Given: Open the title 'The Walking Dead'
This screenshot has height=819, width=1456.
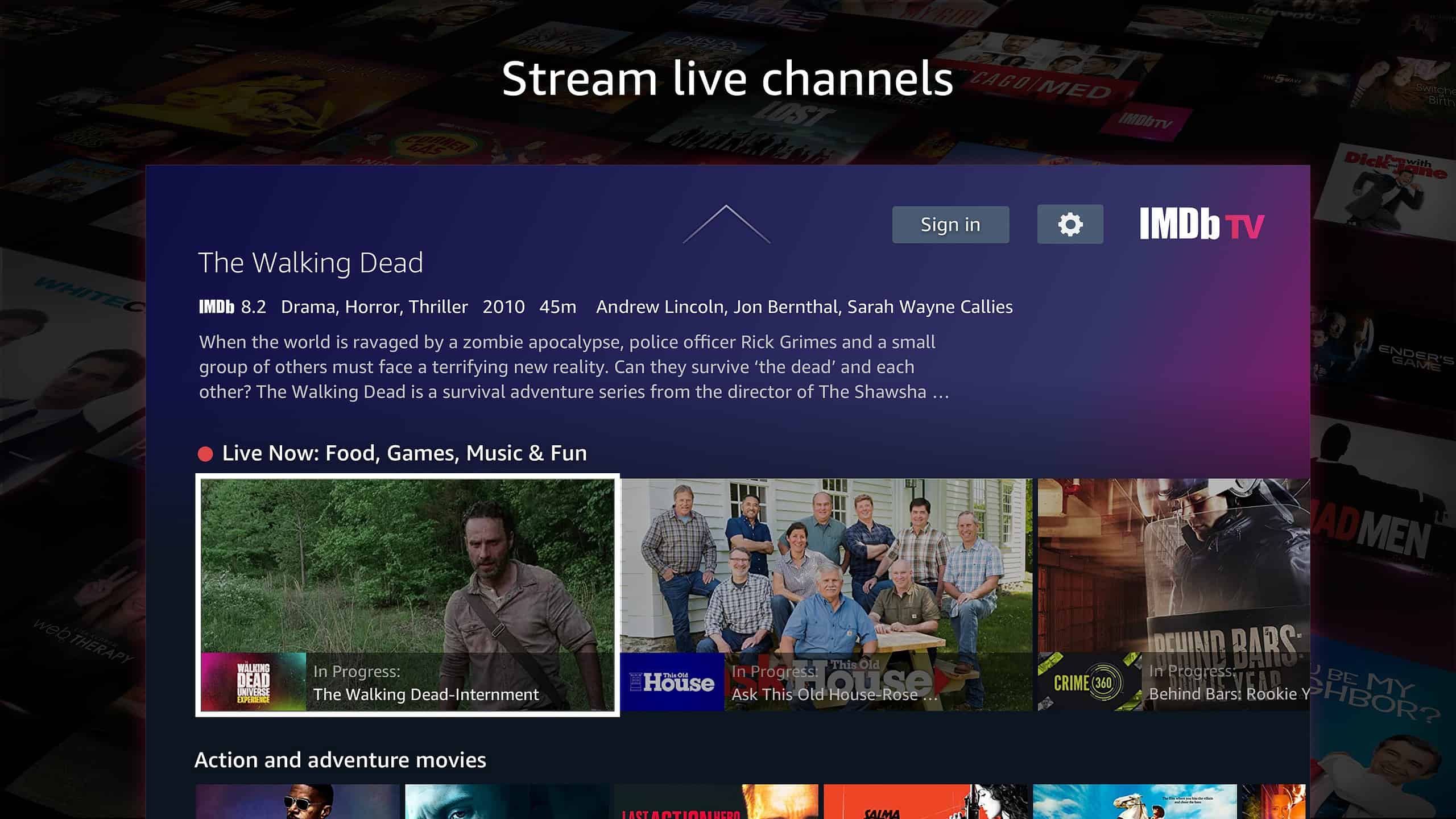Looking at the screenshot, I should pos(310,262).
